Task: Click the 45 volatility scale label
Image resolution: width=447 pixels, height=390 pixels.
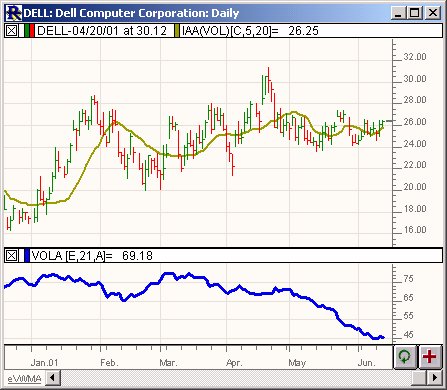Action: (408, 334)
